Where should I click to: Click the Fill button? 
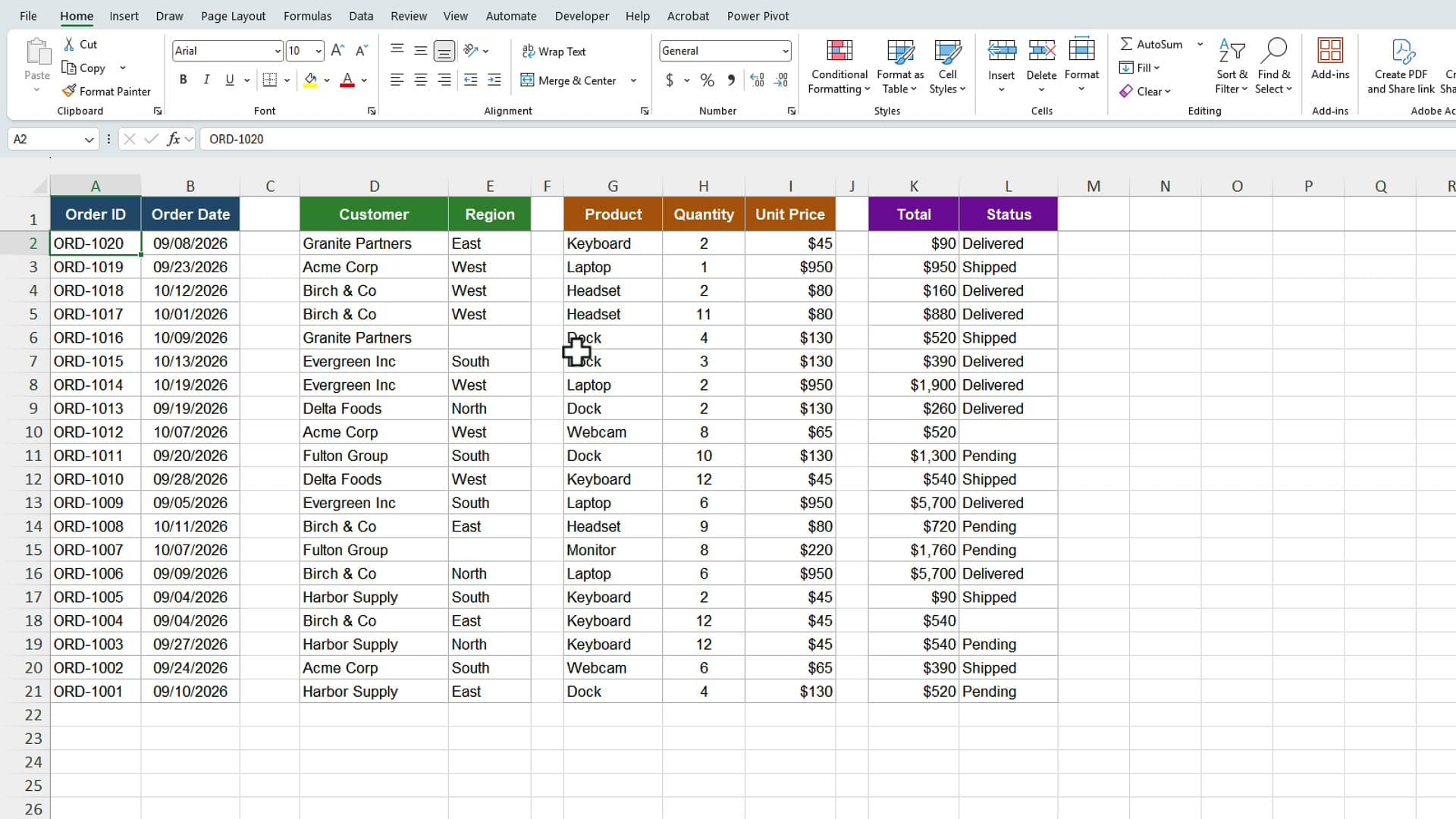(x=1140, y=67)
